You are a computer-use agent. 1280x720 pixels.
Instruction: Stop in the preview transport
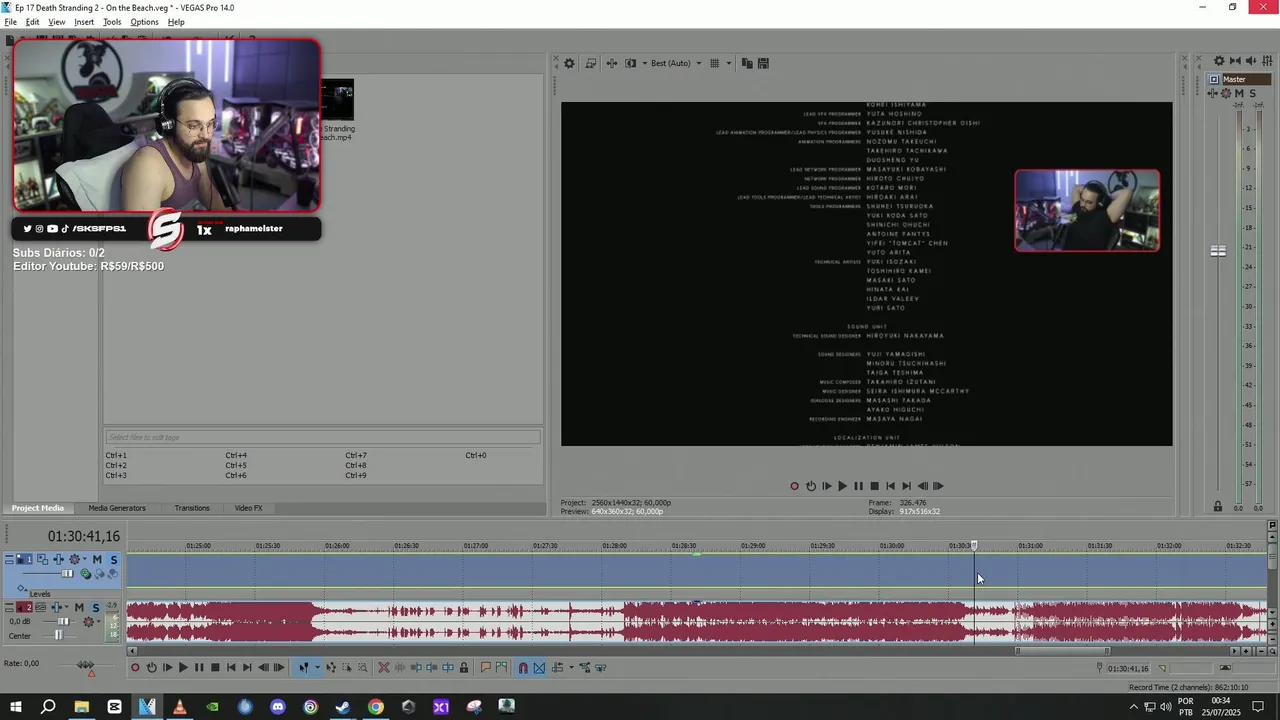874,486
